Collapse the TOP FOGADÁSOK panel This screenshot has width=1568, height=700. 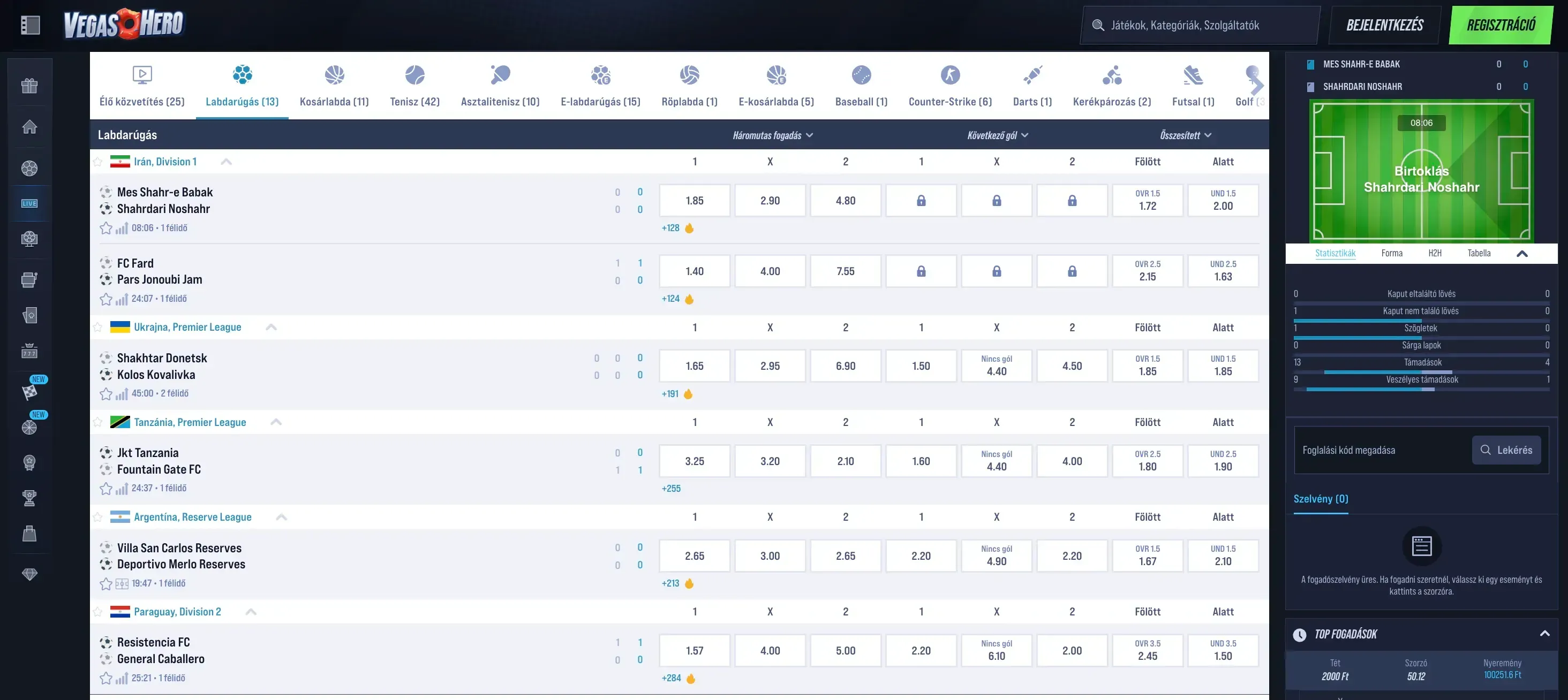coord(1545,634)
